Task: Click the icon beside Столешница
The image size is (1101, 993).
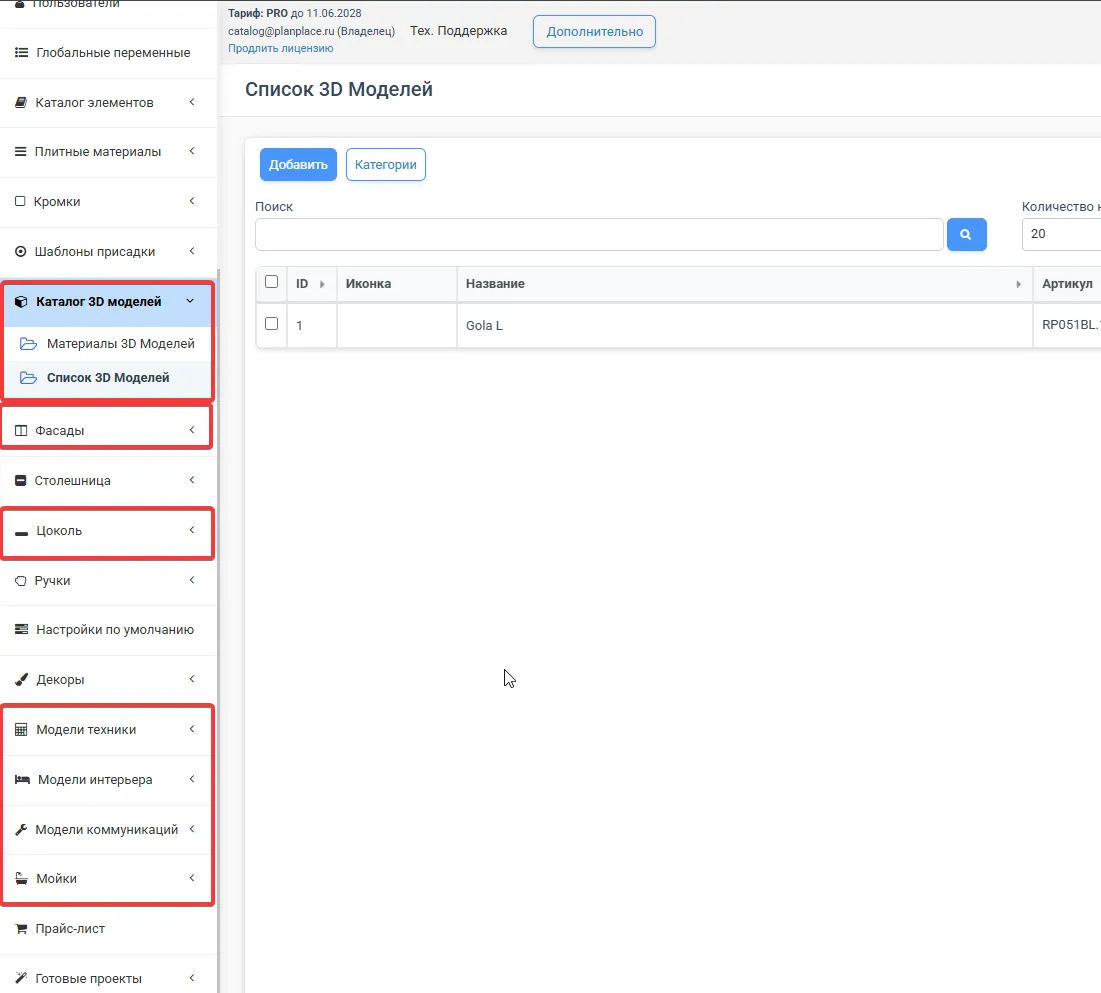Action: pos(20,480)
